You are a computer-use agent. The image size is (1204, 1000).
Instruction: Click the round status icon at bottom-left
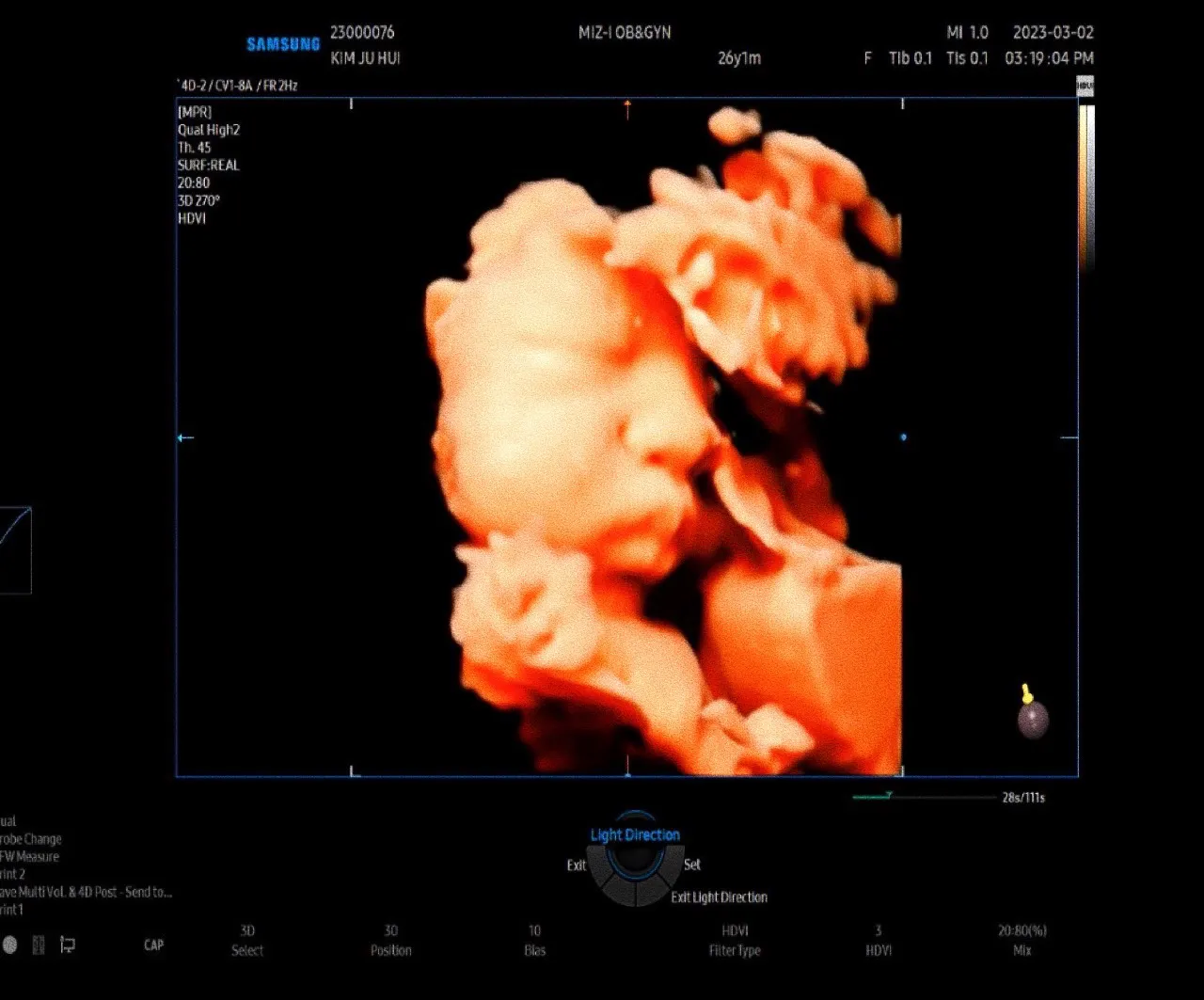9,944
